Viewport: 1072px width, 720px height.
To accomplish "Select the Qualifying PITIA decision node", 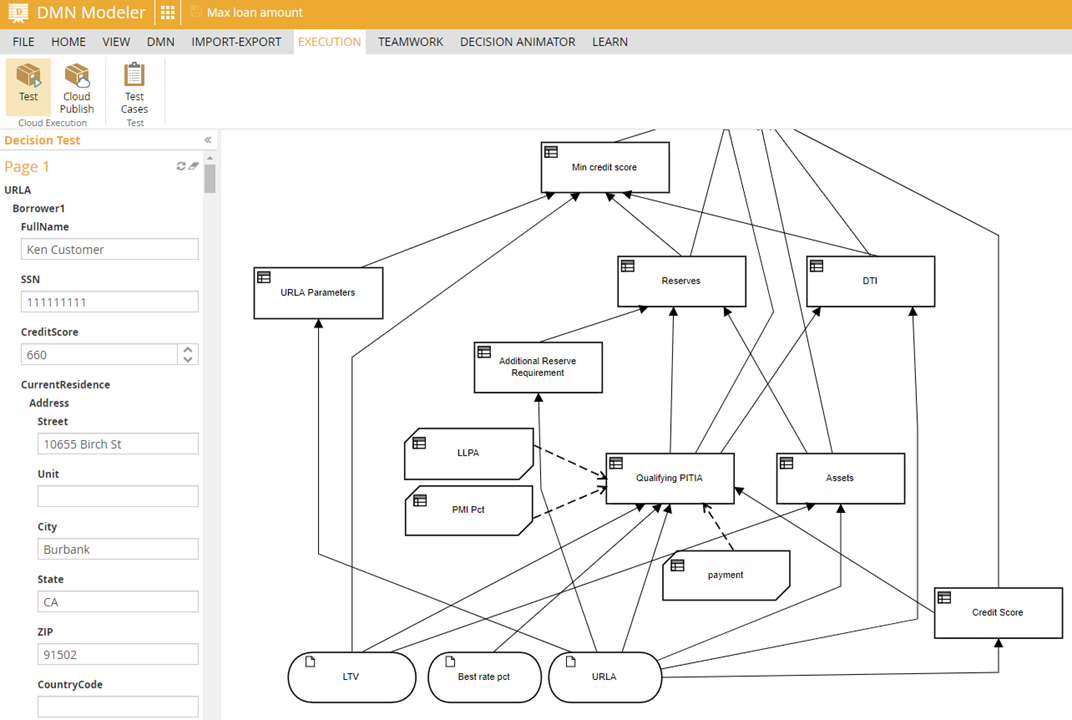I will (x=670, y=478).
